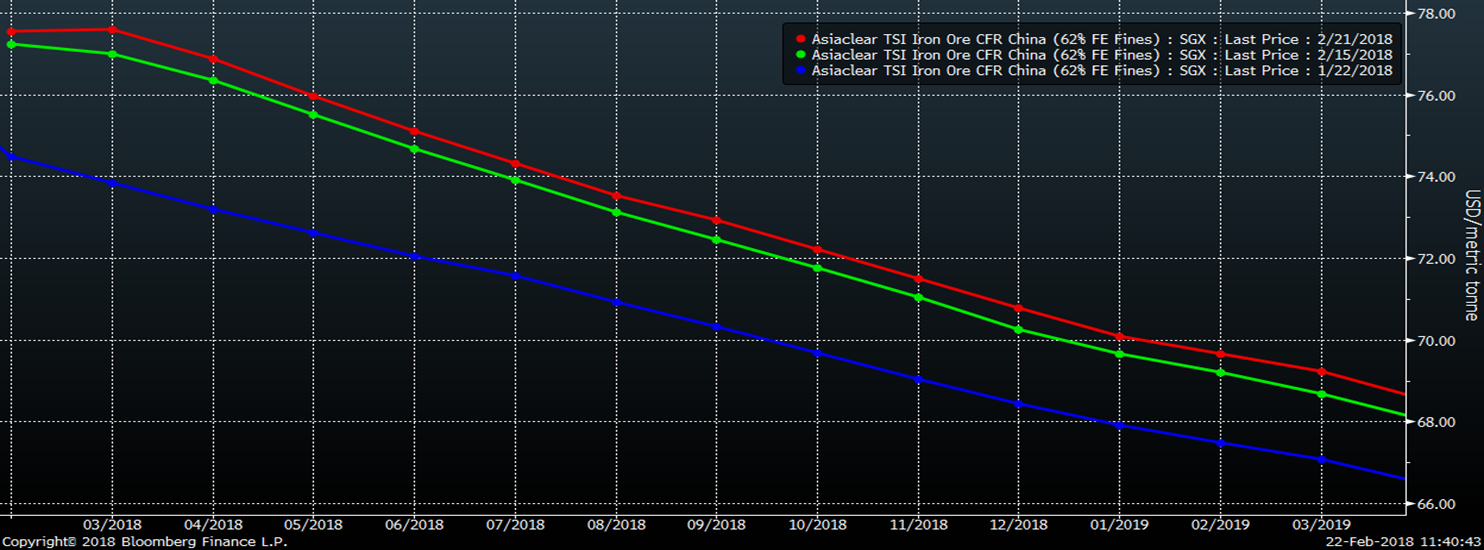The height and width of the screenshot is (550, 1484).
Task: Select the legend entry with Last Price 1/22/2018
Action: (x=1101, y=71)
